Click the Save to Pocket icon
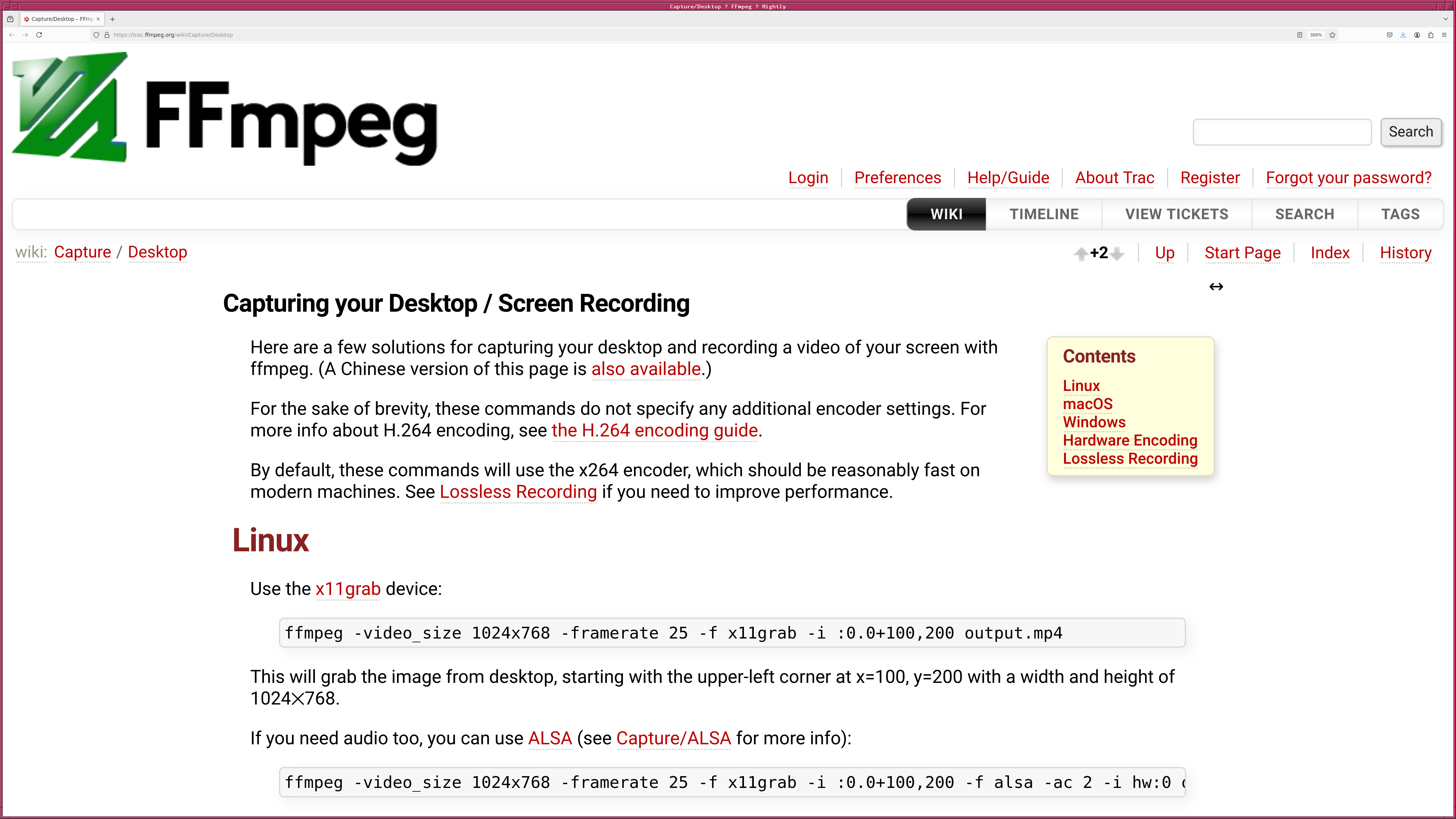This screenshot has width=1456, height=819. tap(1389, 35)
